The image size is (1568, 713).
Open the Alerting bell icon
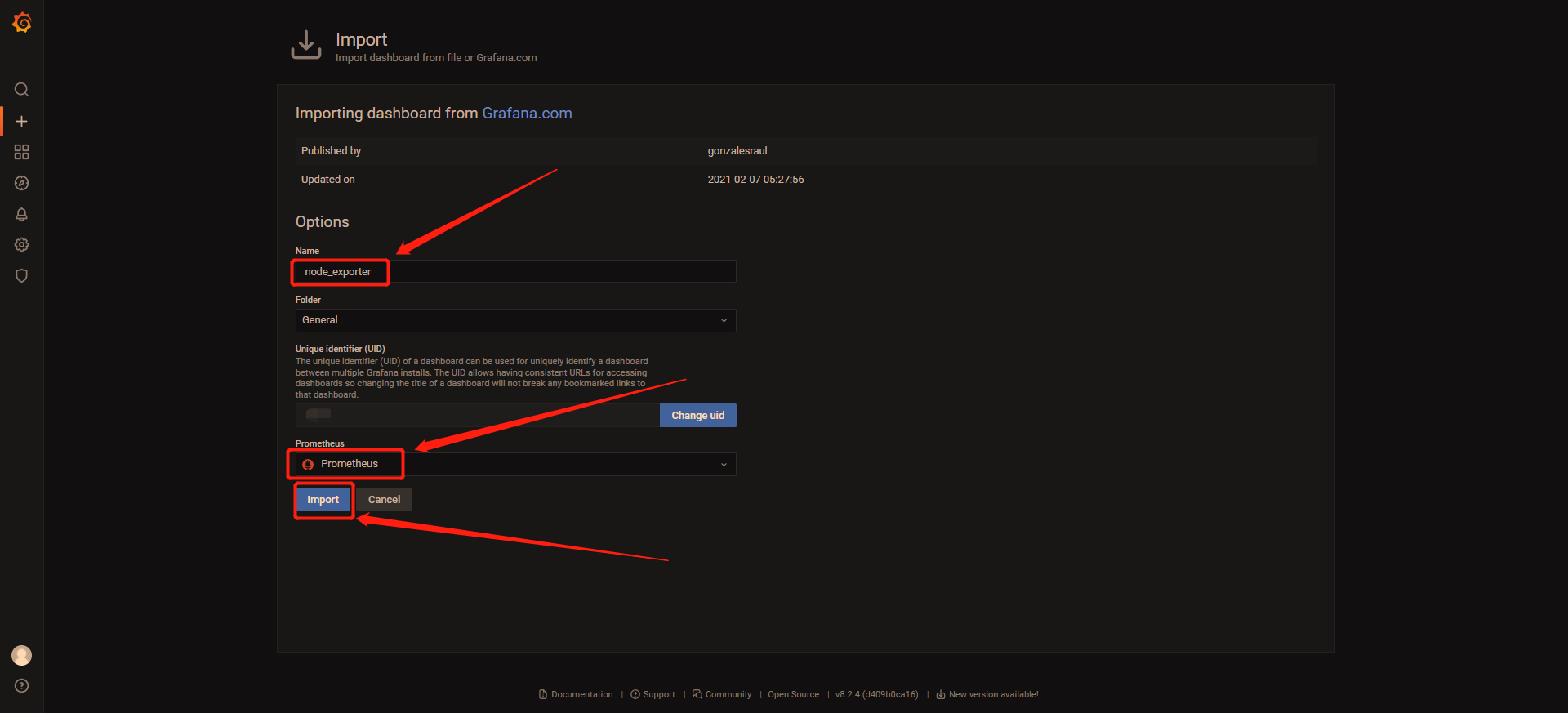[x=22, y=214]
